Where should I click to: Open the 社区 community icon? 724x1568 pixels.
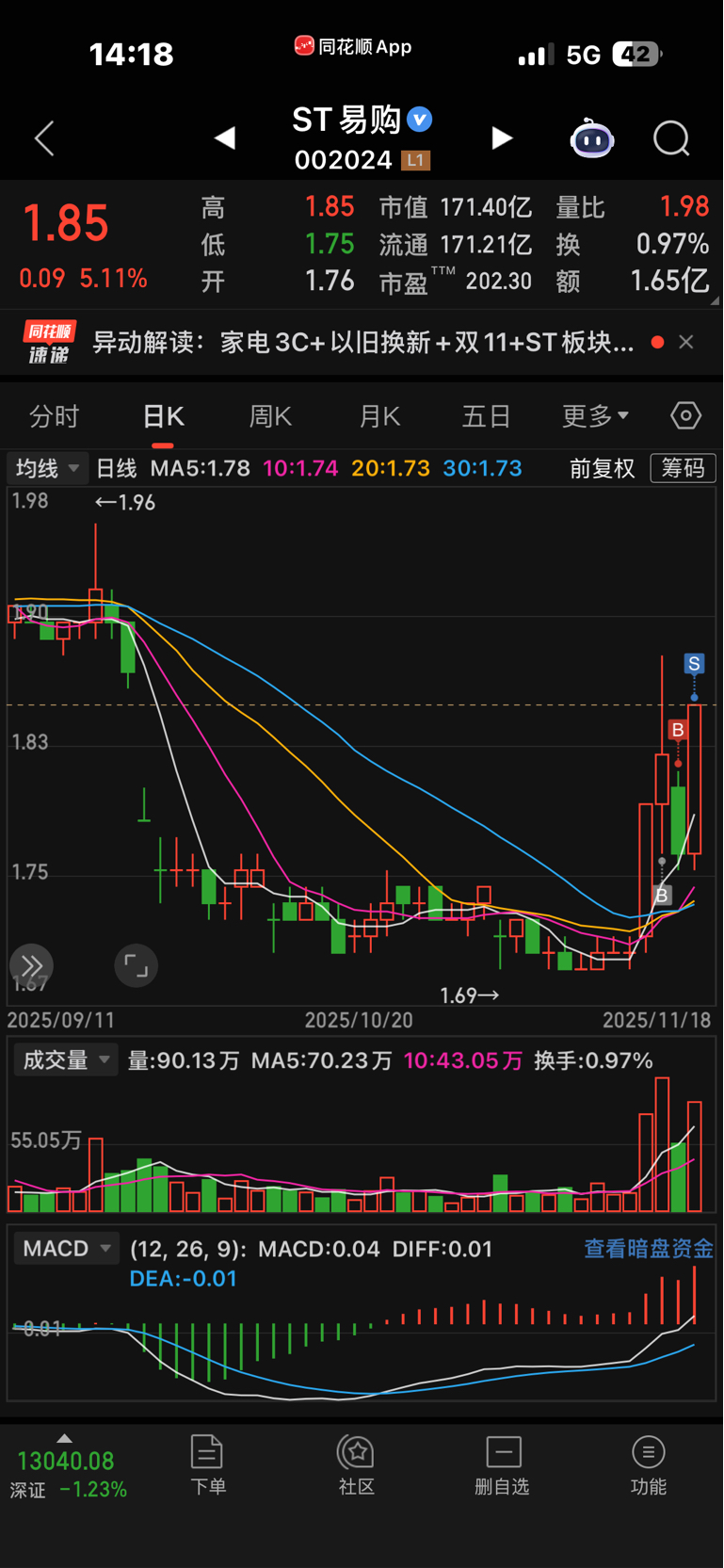[x=357, y=1464]
